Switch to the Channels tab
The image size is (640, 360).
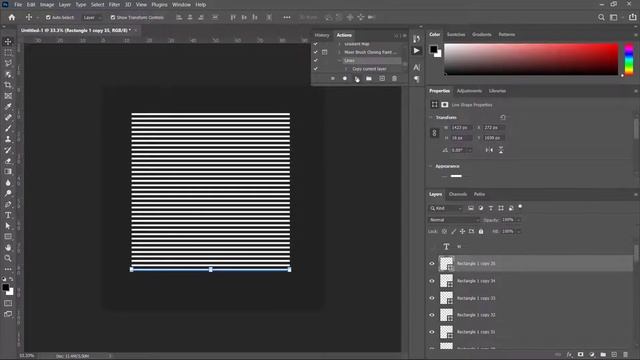tap(458, 194)
